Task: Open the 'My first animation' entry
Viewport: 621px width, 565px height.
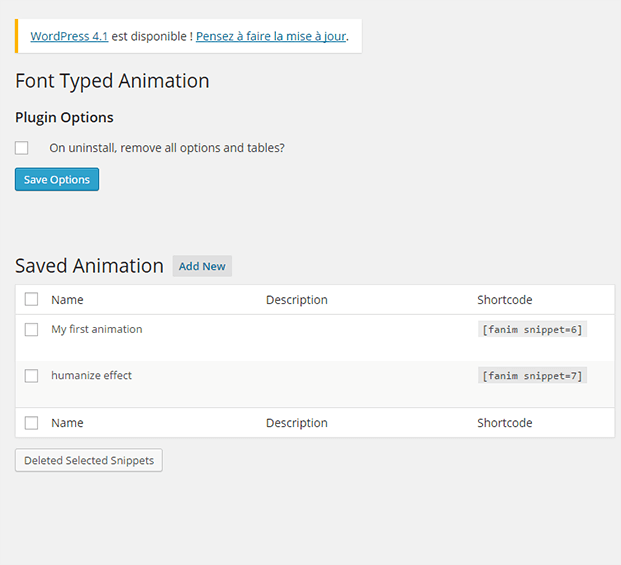Action: click(97, 329)
